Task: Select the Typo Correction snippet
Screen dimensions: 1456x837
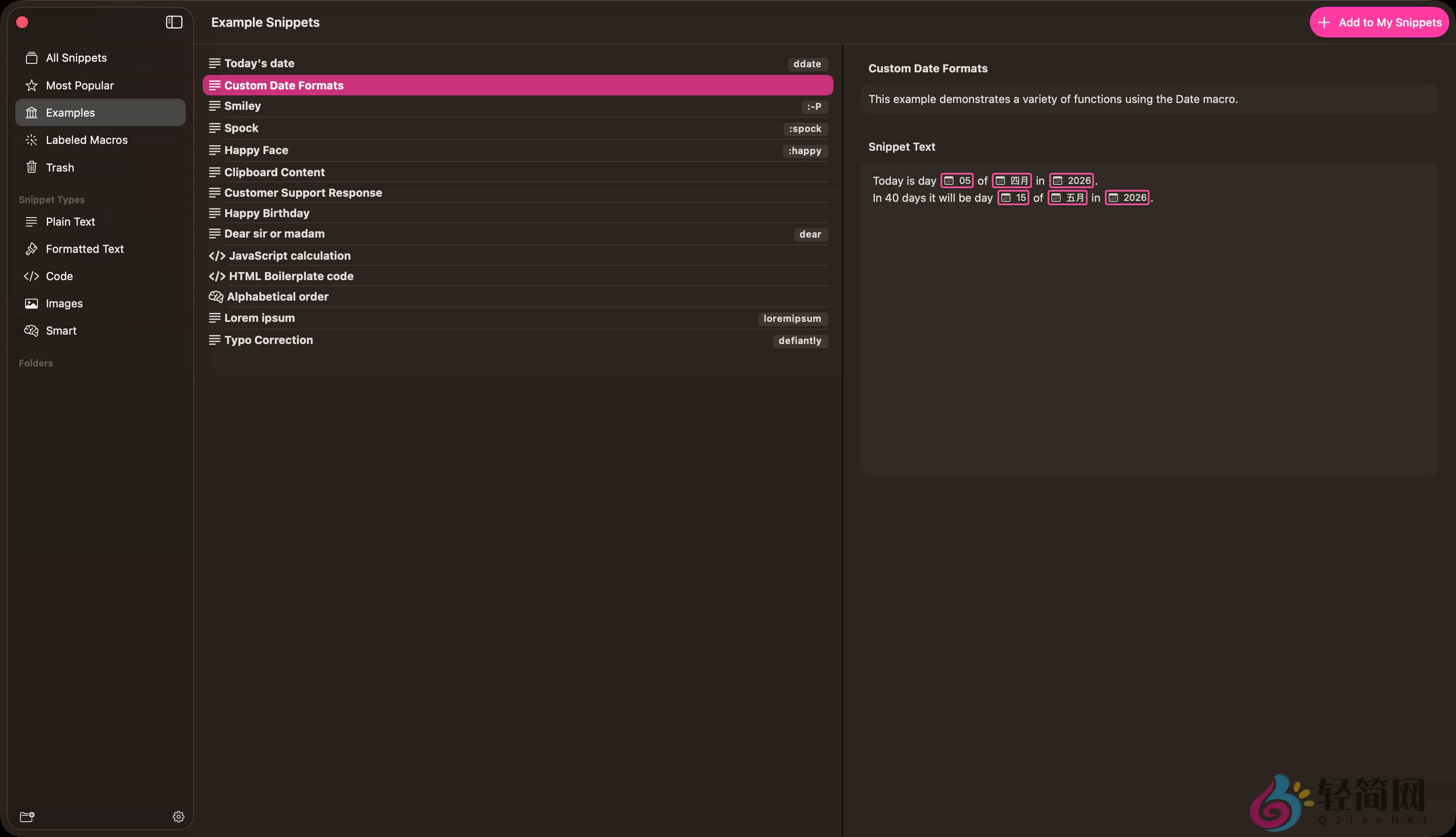Action: (x=269, y=340)
